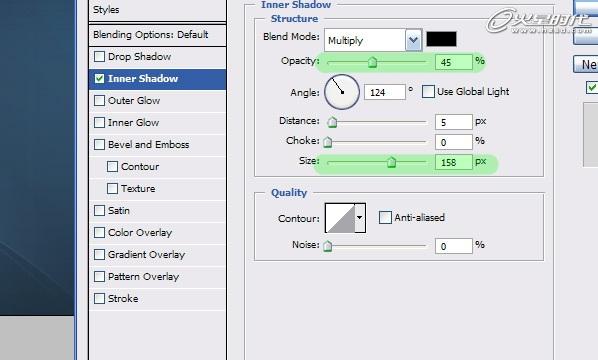This screenshot has height=360, width=598.
Task: Click the Contour curve thumbnail
Action: (x=340, y=218)
